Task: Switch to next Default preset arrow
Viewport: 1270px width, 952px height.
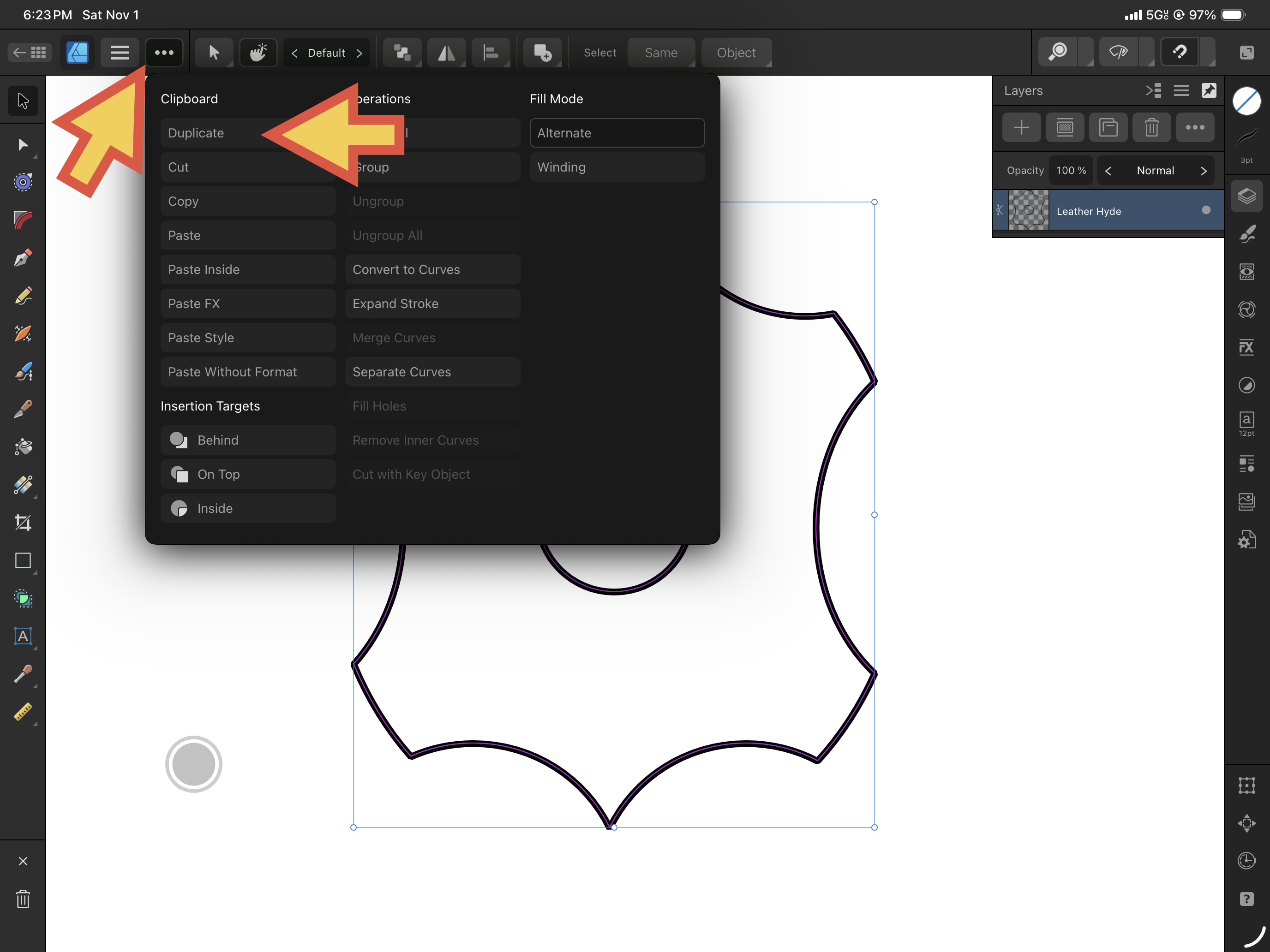Action: [359, 54]
